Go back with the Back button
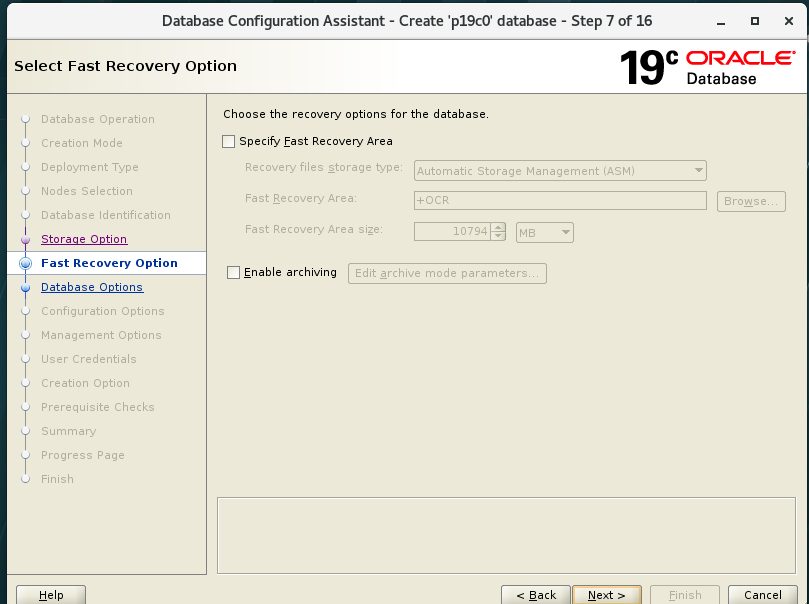809x604 pixels. [x=536, y=595]
